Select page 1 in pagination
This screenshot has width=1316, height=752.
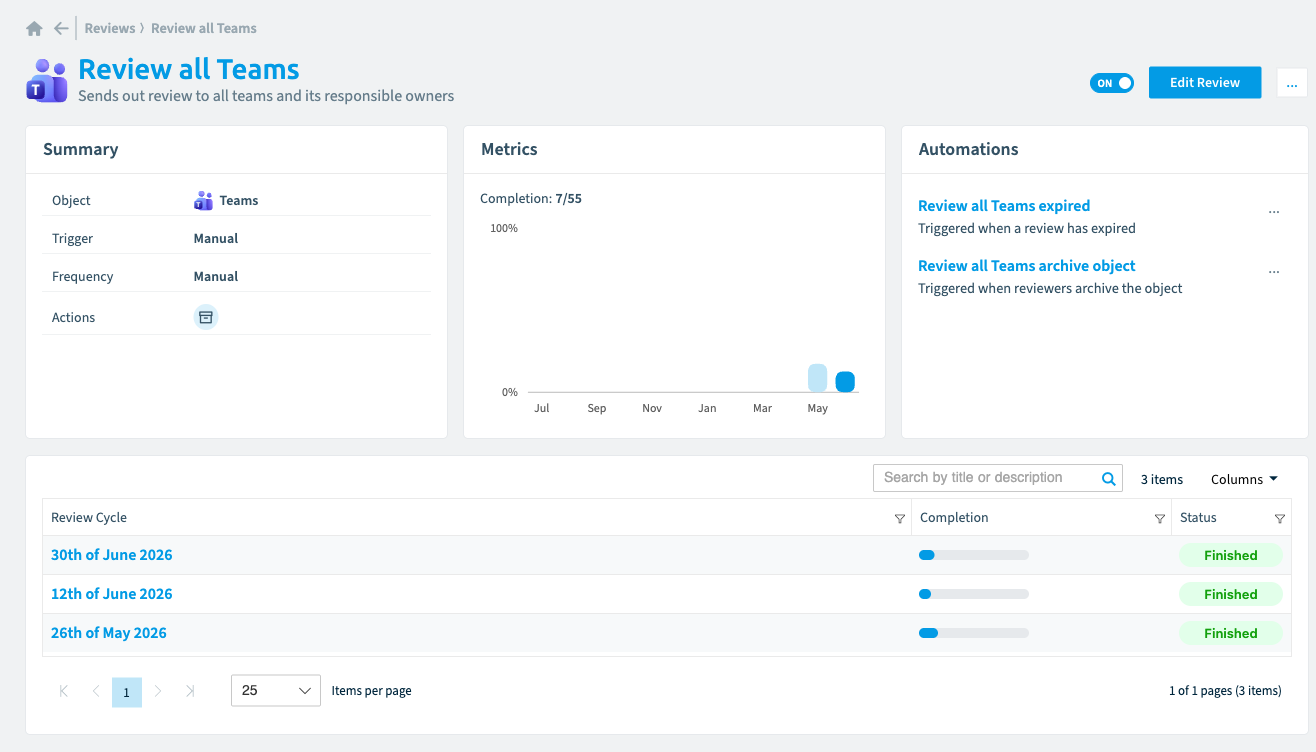pyautogui.click(x=127, y=692)
